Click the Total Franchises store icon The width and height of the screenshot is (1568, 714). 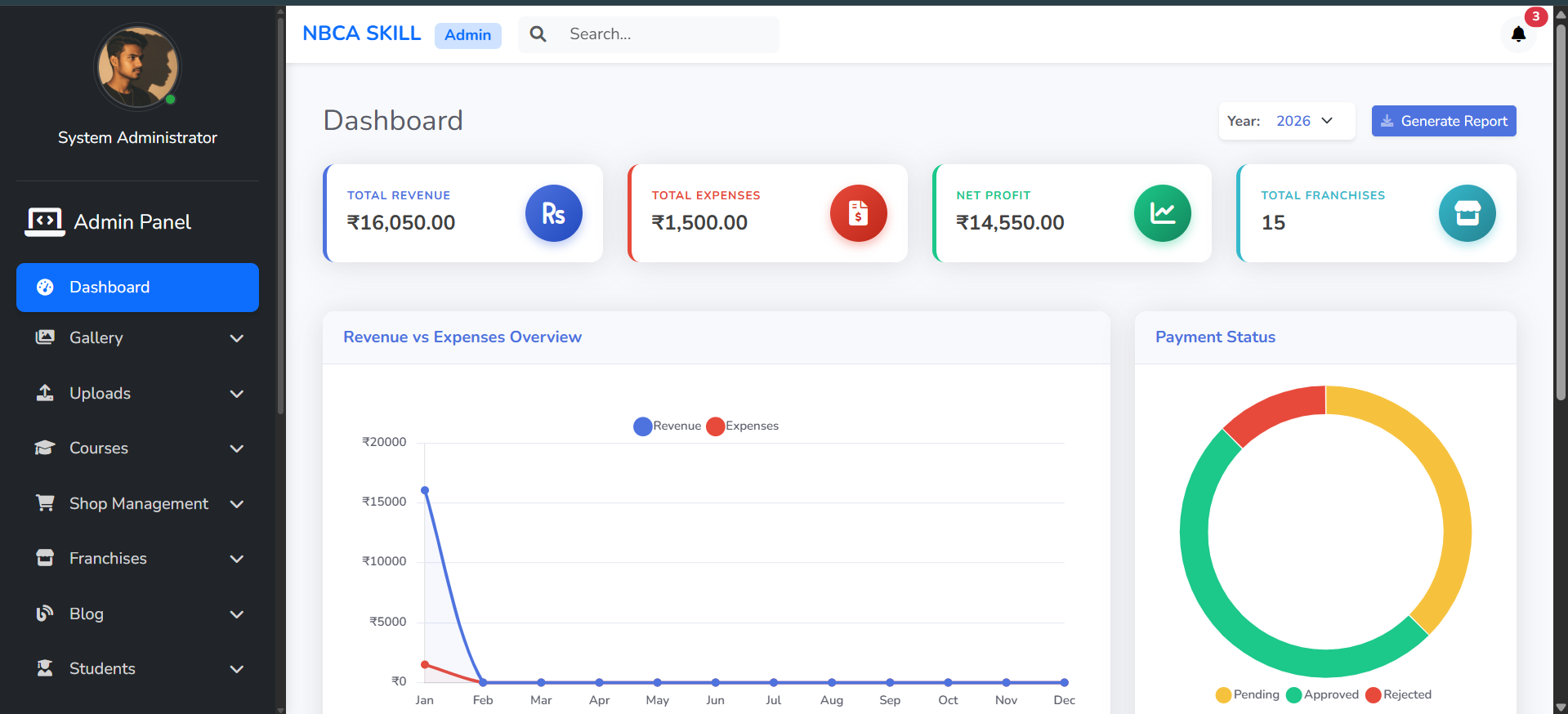click(1467, 213)
